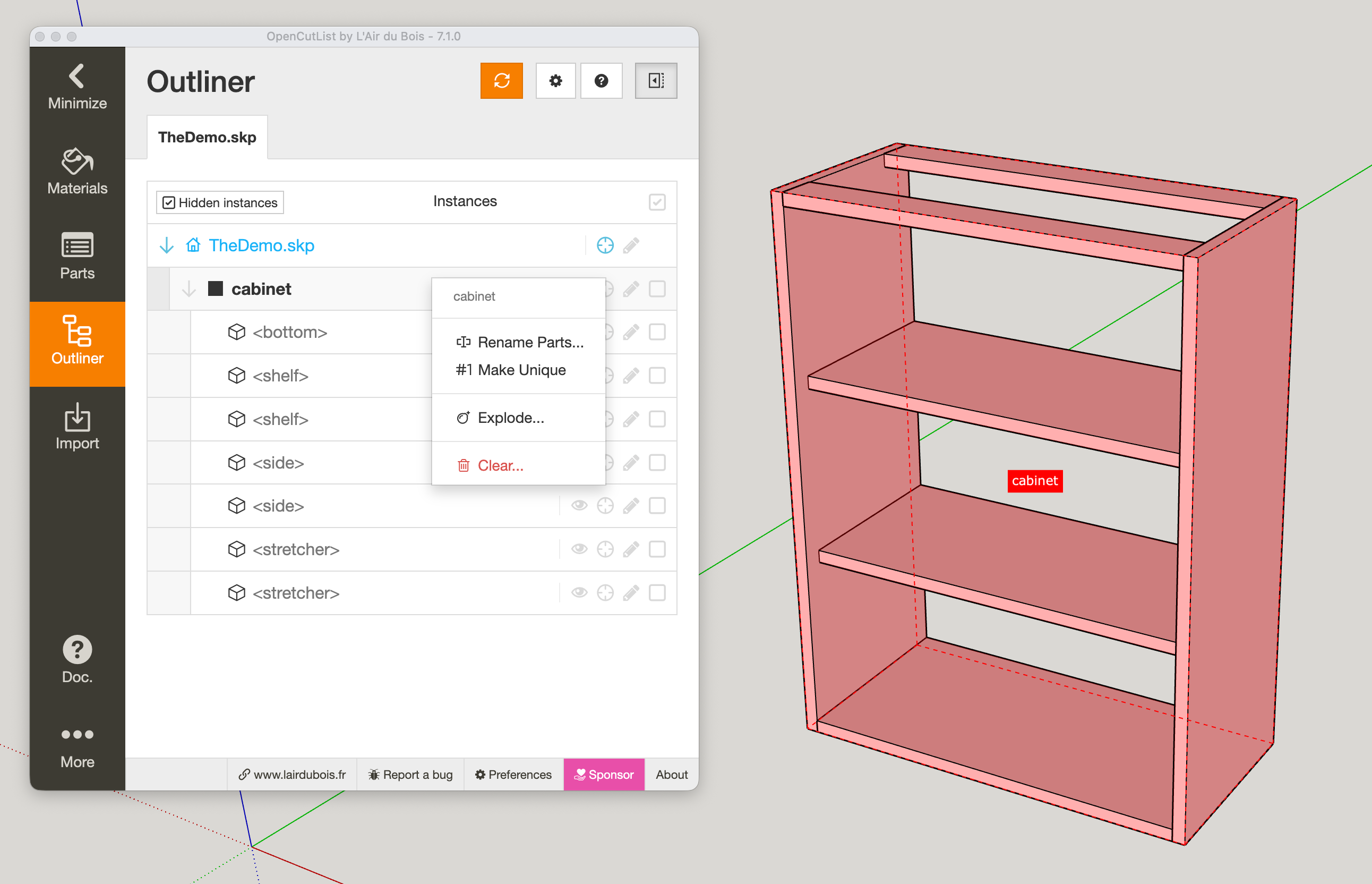This screenshot has width=1372, height=884.
Task: Click target icon on TheDemo.skp row
Action: 605,245
